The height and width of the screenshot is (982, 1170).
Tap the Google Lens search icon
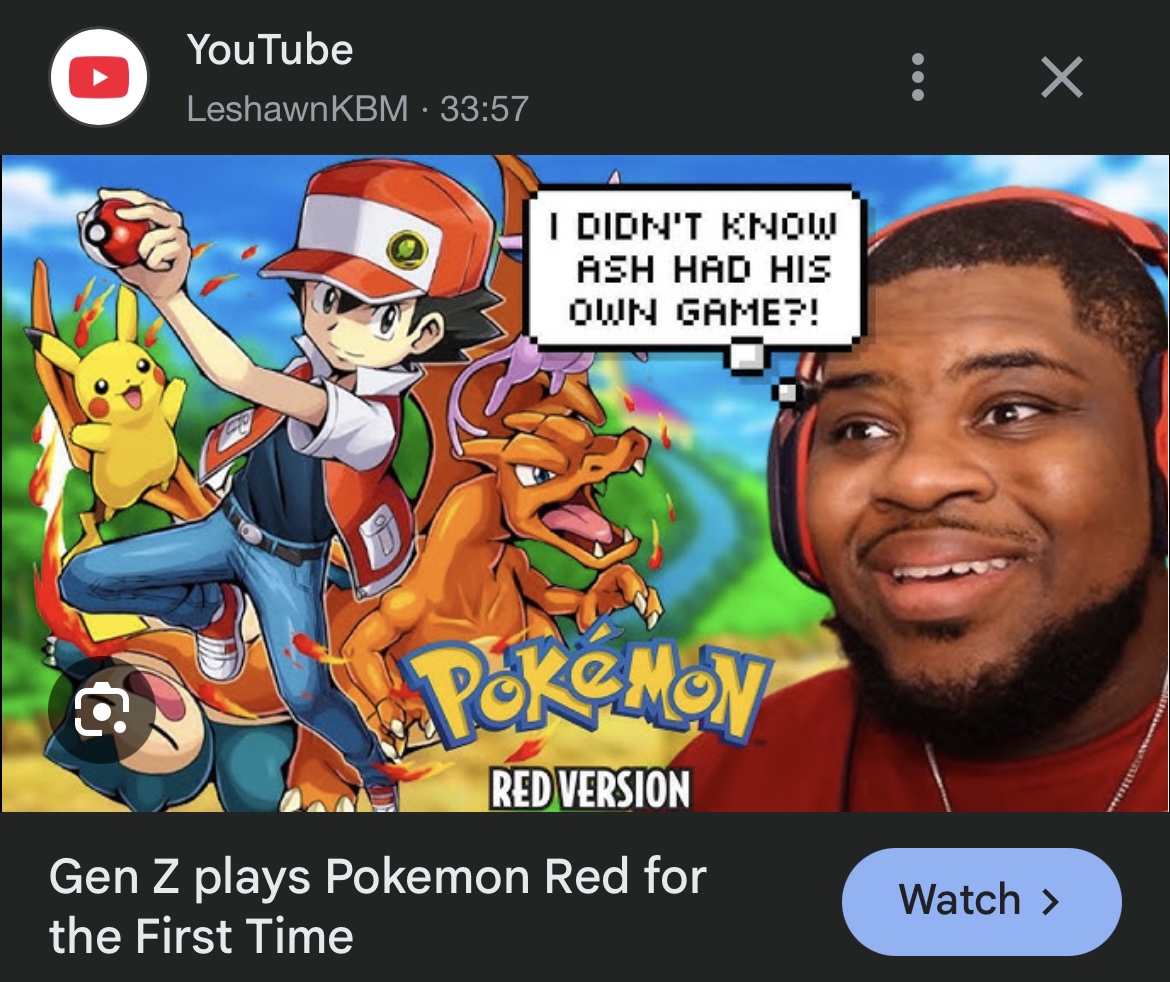[x=102, y=710]
